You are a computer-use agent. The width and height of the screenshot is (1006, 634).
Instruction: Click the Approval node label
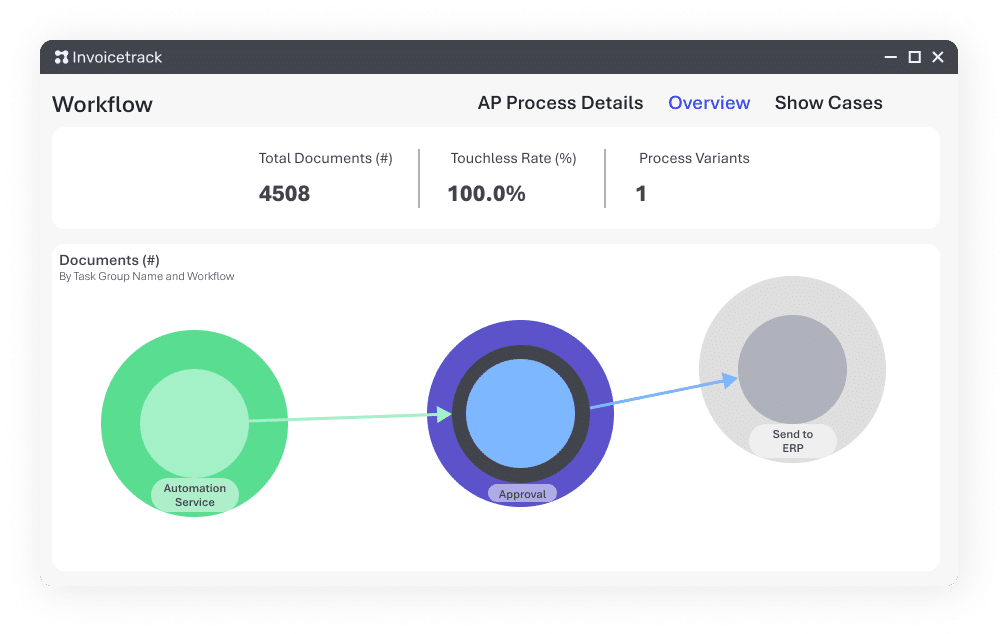point(522,494)
